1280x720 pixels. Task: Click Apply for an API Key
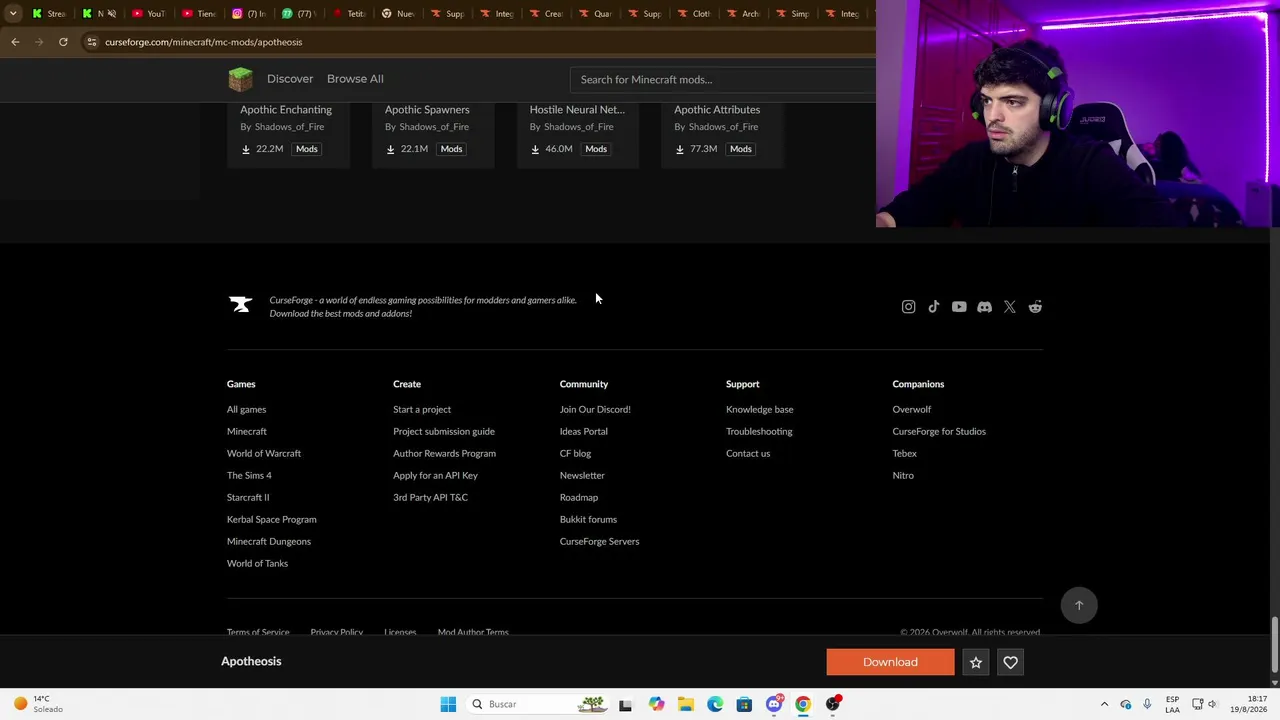435,476
